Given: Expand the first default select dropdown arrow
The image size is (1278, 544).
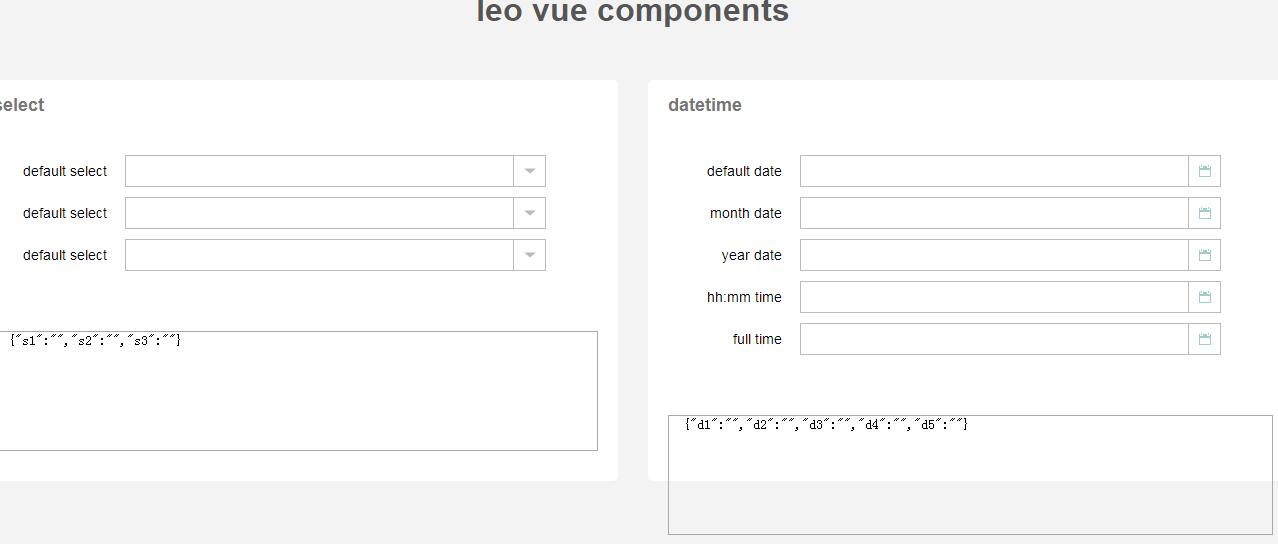Looking at the screenshot, I should point(529,171).
